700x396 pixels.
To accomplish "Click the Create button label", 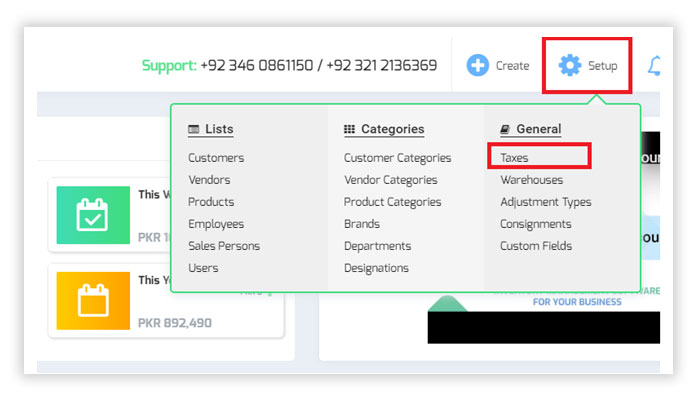I will pyautogui.click(x=512, y=66).
